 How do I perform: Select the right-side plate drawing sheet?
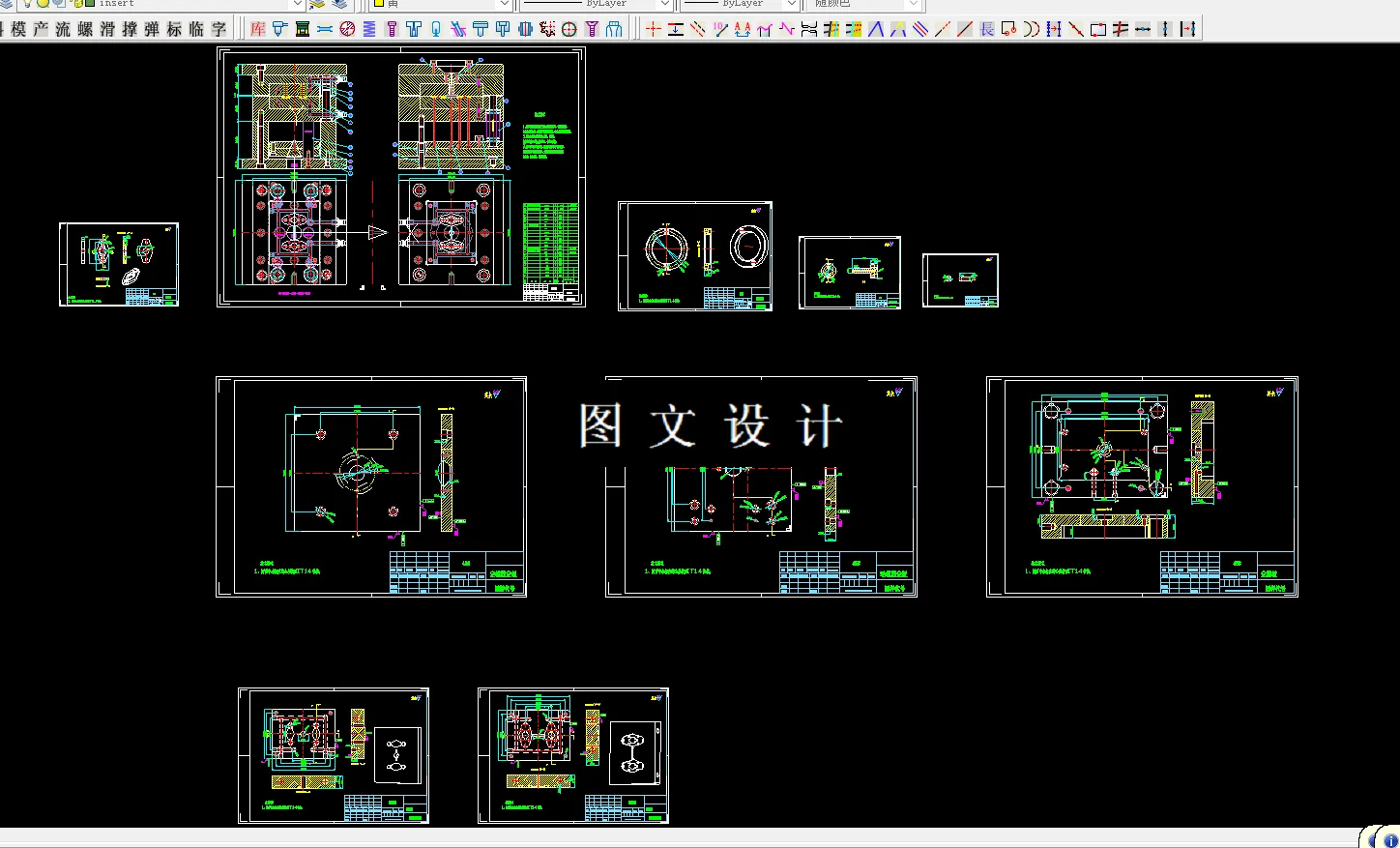click(1142, 486)
